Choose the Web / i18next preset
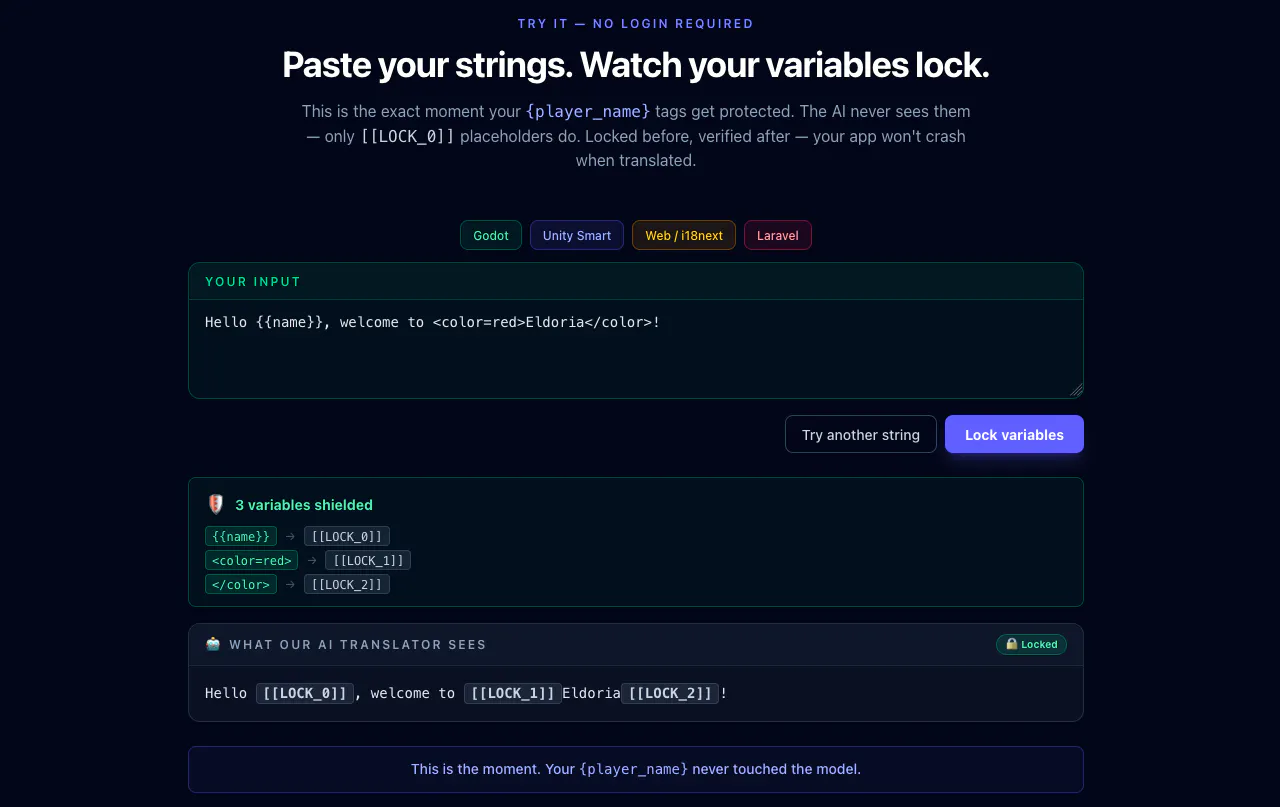The height and width of the screenshot is (807, 1280). (684, 235)
